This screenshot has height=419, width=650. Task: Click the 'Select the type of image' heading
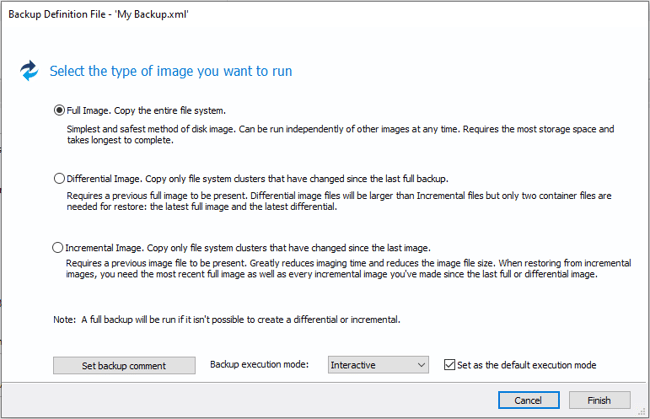172,71
